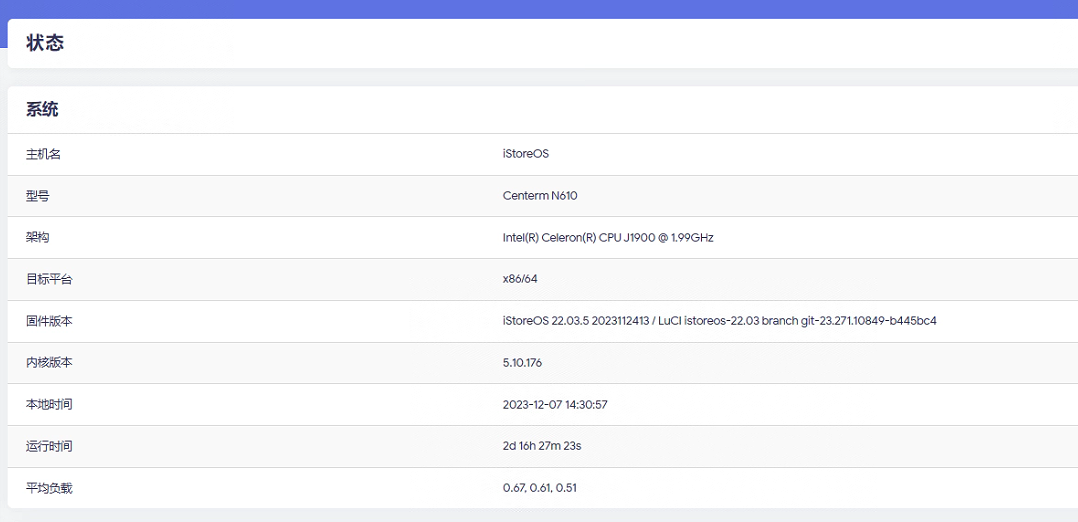Click the x86/64 platform value

coord(520,279)
